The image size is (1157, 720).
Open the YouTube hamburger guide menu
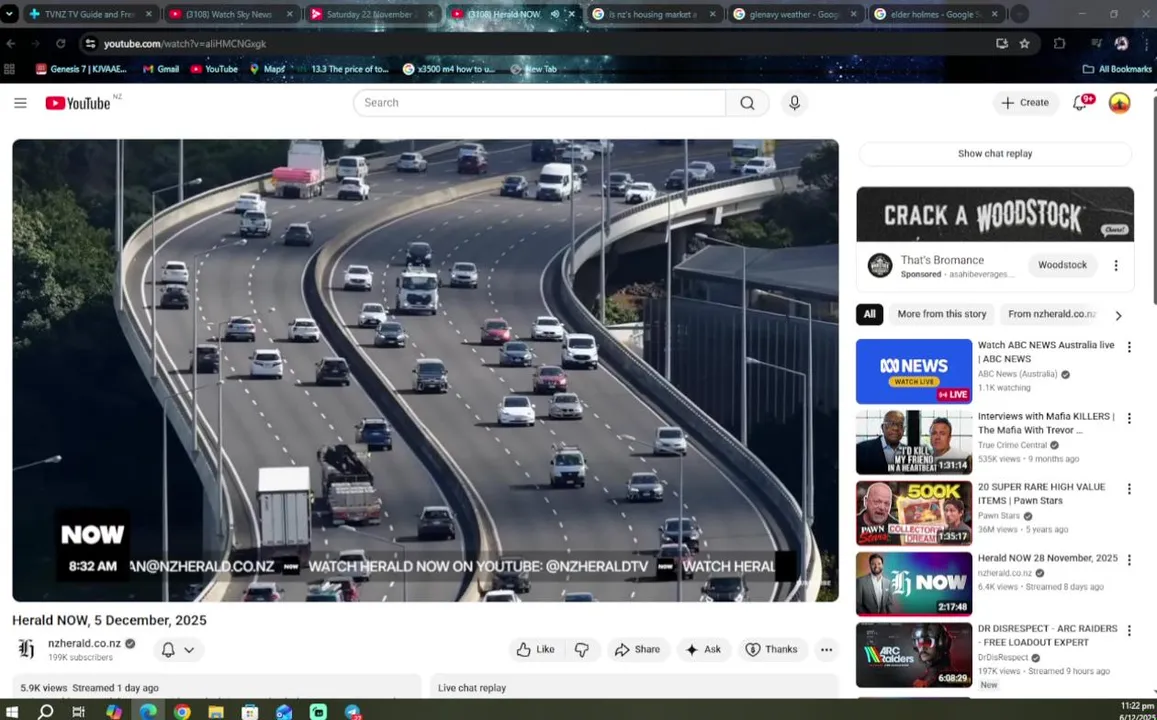pos(20,103)
